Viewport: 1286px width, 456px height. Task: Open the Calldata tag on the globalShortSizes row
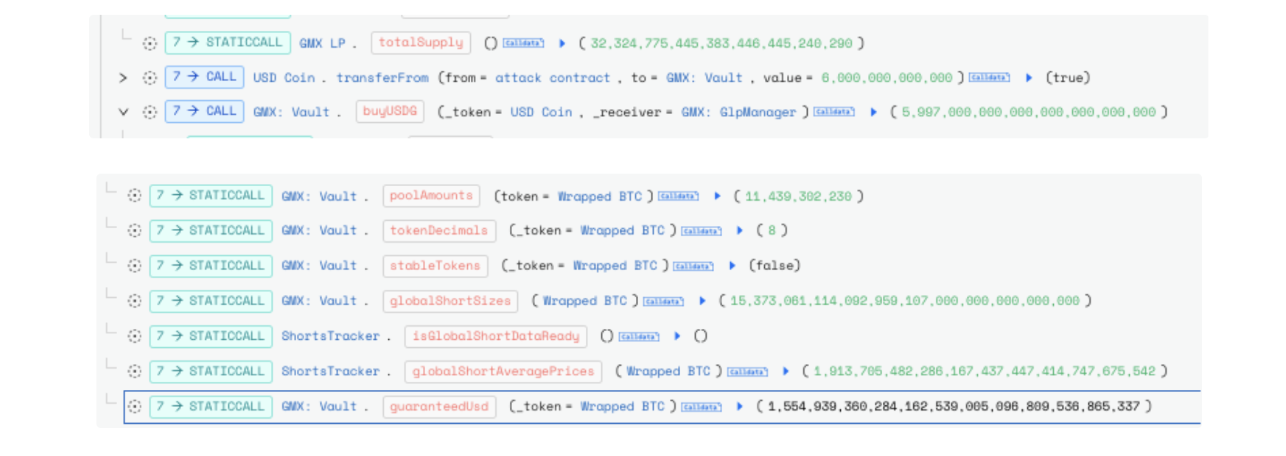[x=663, y=301]
